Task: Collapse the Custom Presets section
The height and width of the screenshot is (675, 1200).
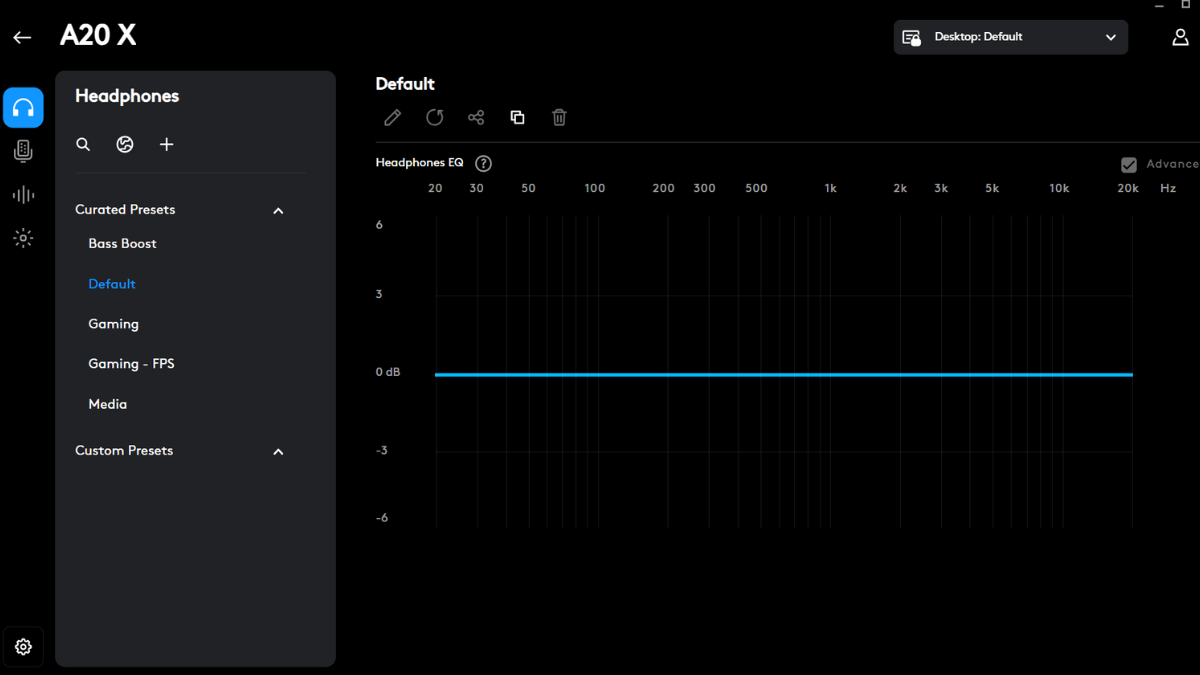Action: (x=278, y=452)
